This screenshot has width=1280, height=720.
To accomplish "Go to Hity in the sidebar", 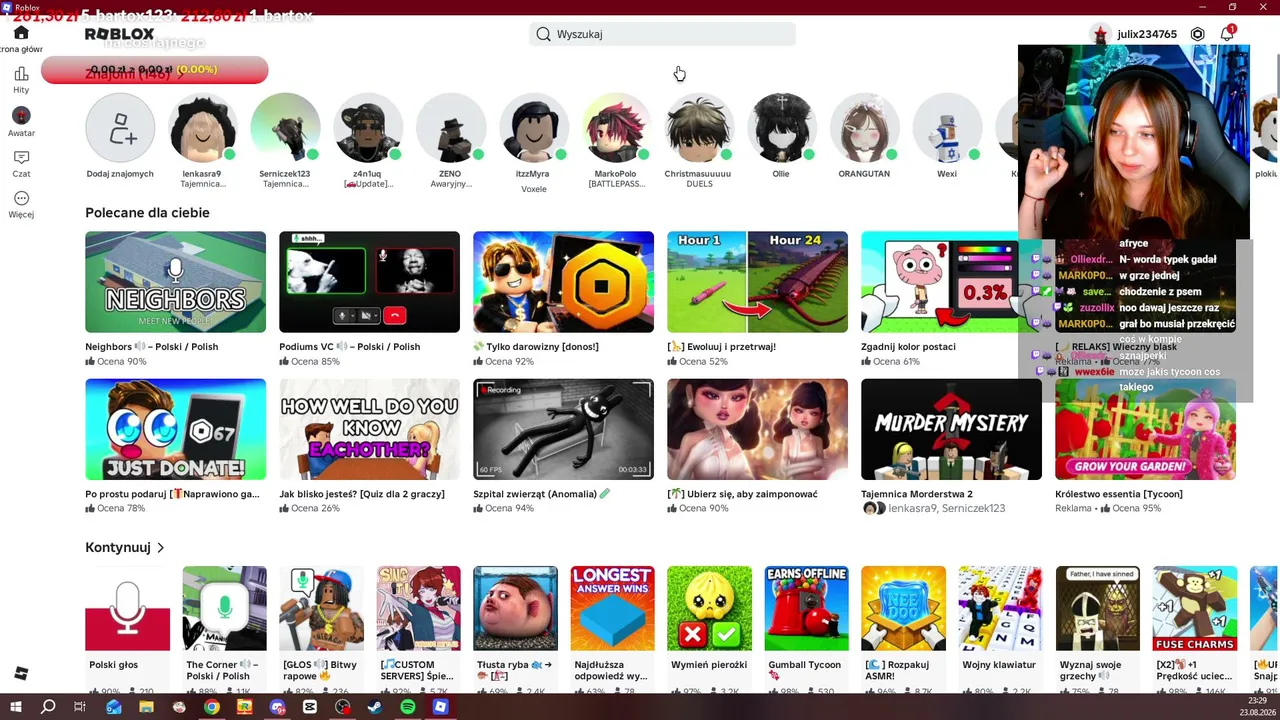I will 21,80.
